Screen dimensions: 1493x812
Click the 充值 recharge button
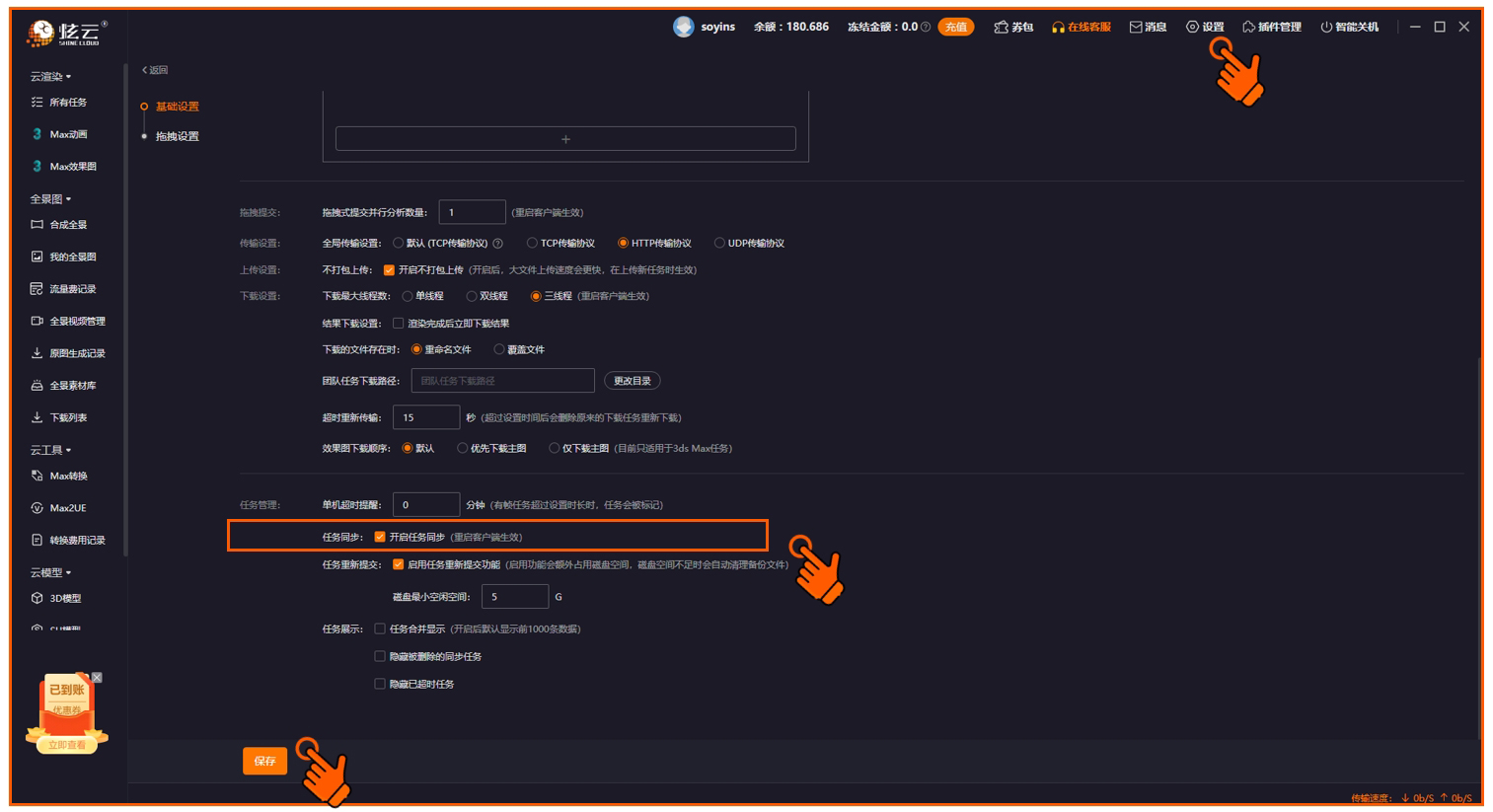(x=955, y=28)
